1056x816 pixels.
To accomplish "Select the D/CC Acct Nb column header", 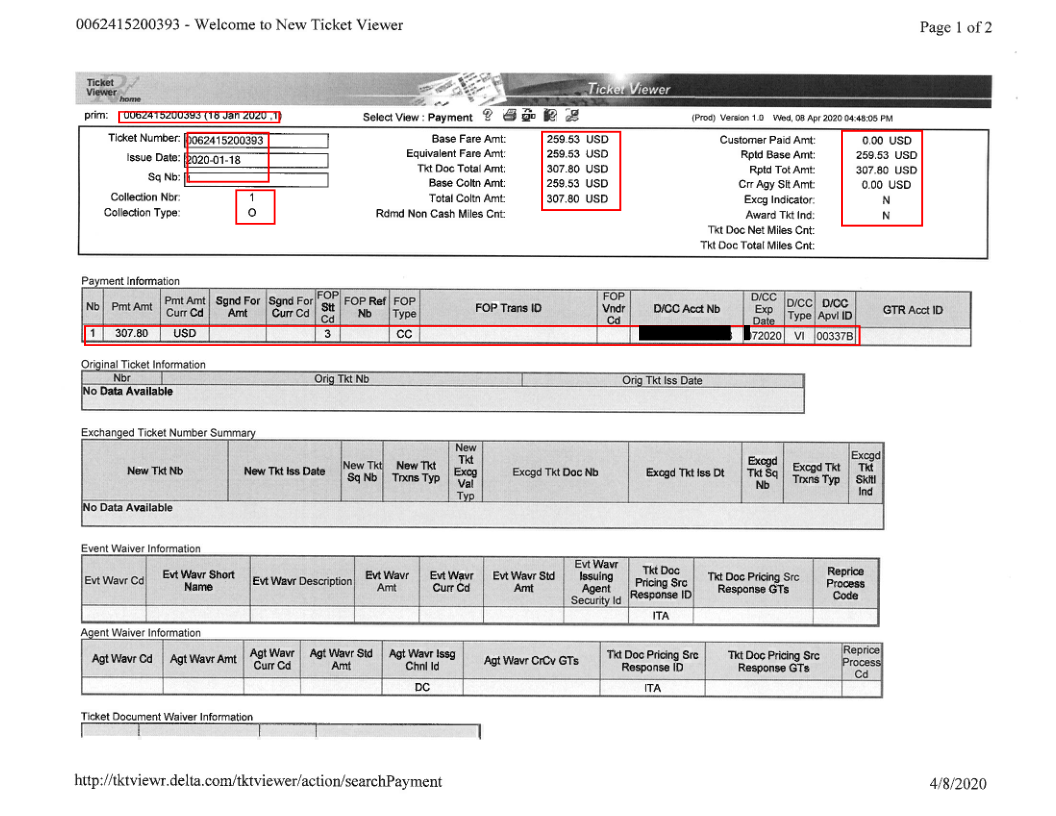I will (686, 309).
